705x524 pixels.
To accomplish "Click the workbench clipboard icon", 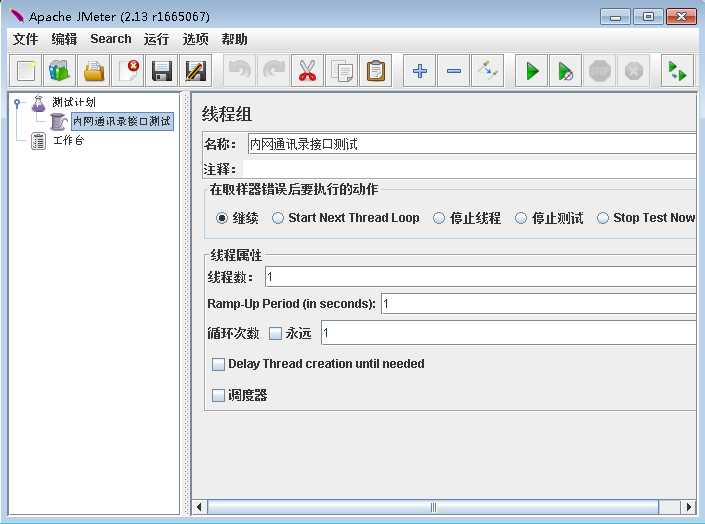I will pyautogui.click(x=39, y=141).
